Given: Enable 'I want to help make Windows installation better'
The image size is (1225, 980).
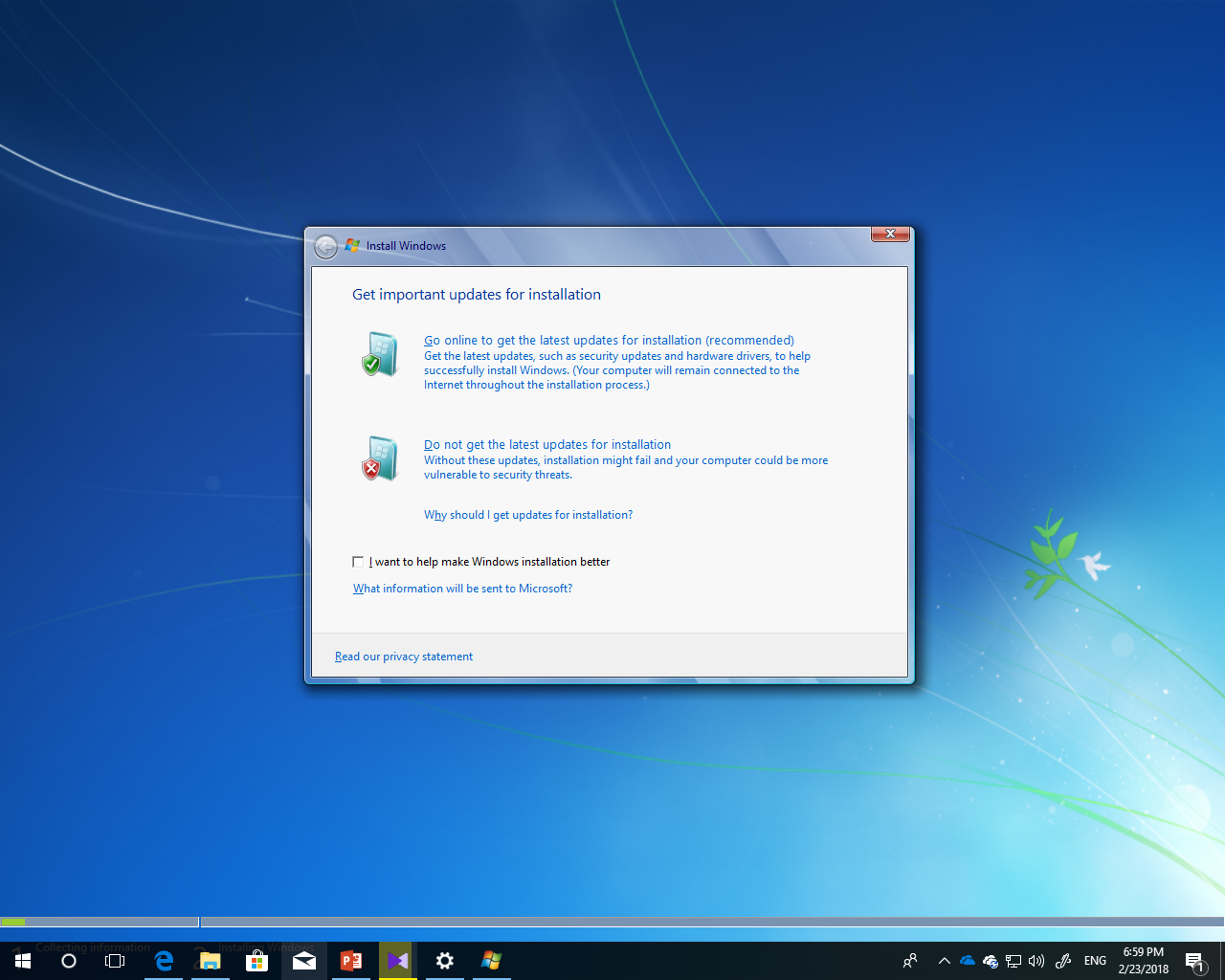Looking at the screenshot, I should (358, 562).
